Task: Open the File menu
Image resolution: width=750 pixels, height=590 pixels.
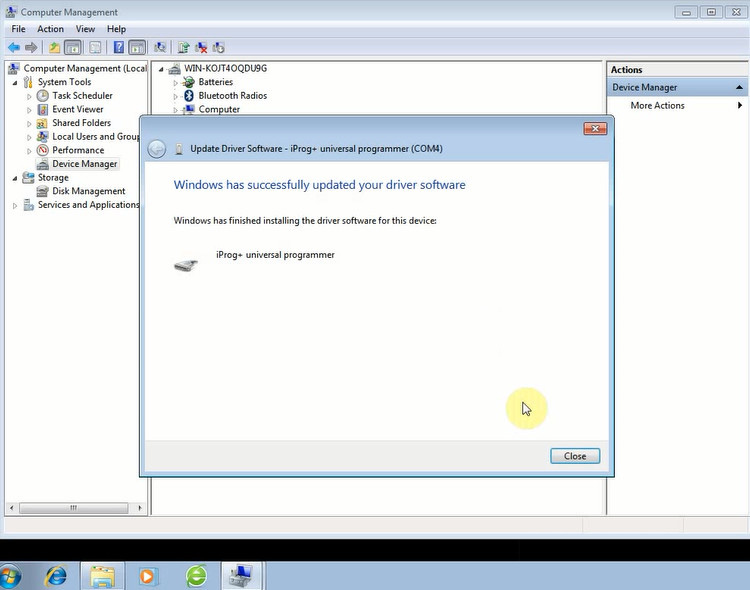Action: 18,29
